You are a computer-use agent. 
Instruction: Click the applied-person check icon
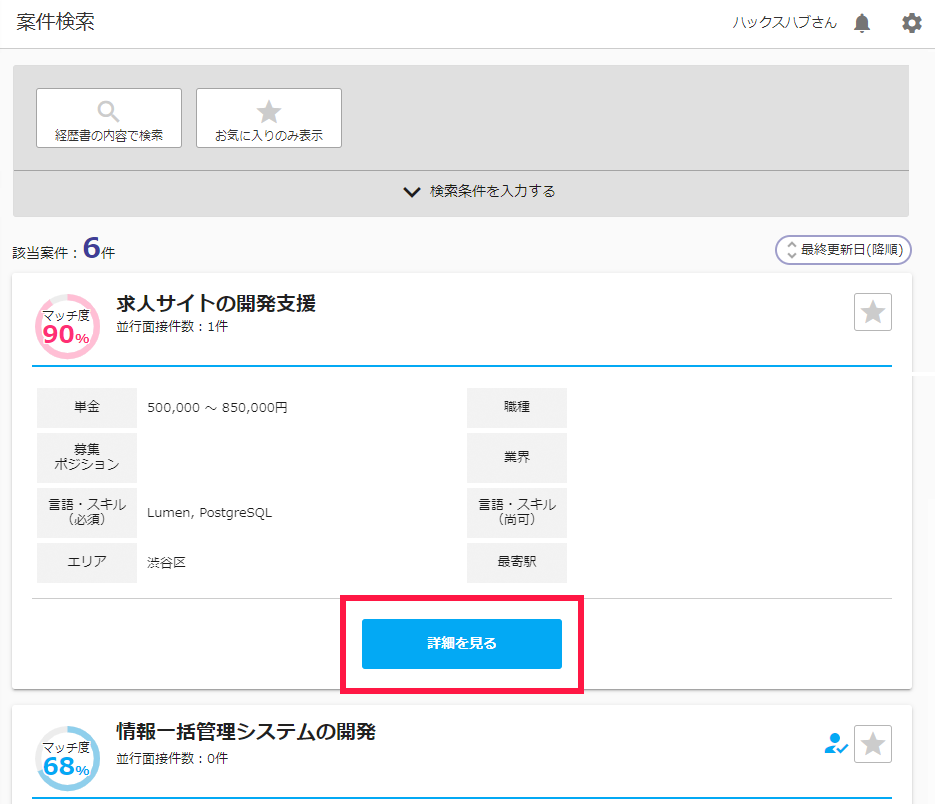[836, 744]
